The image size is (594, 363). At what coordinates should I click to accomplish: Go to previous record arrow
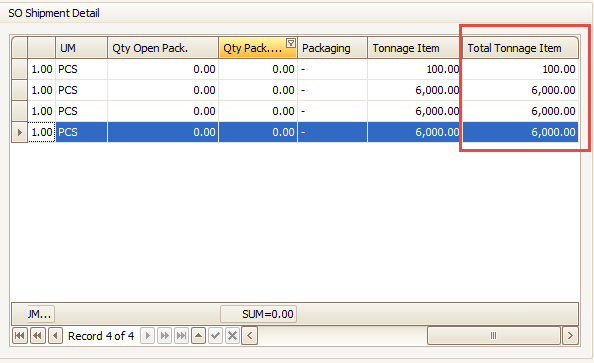click(55, 336)
